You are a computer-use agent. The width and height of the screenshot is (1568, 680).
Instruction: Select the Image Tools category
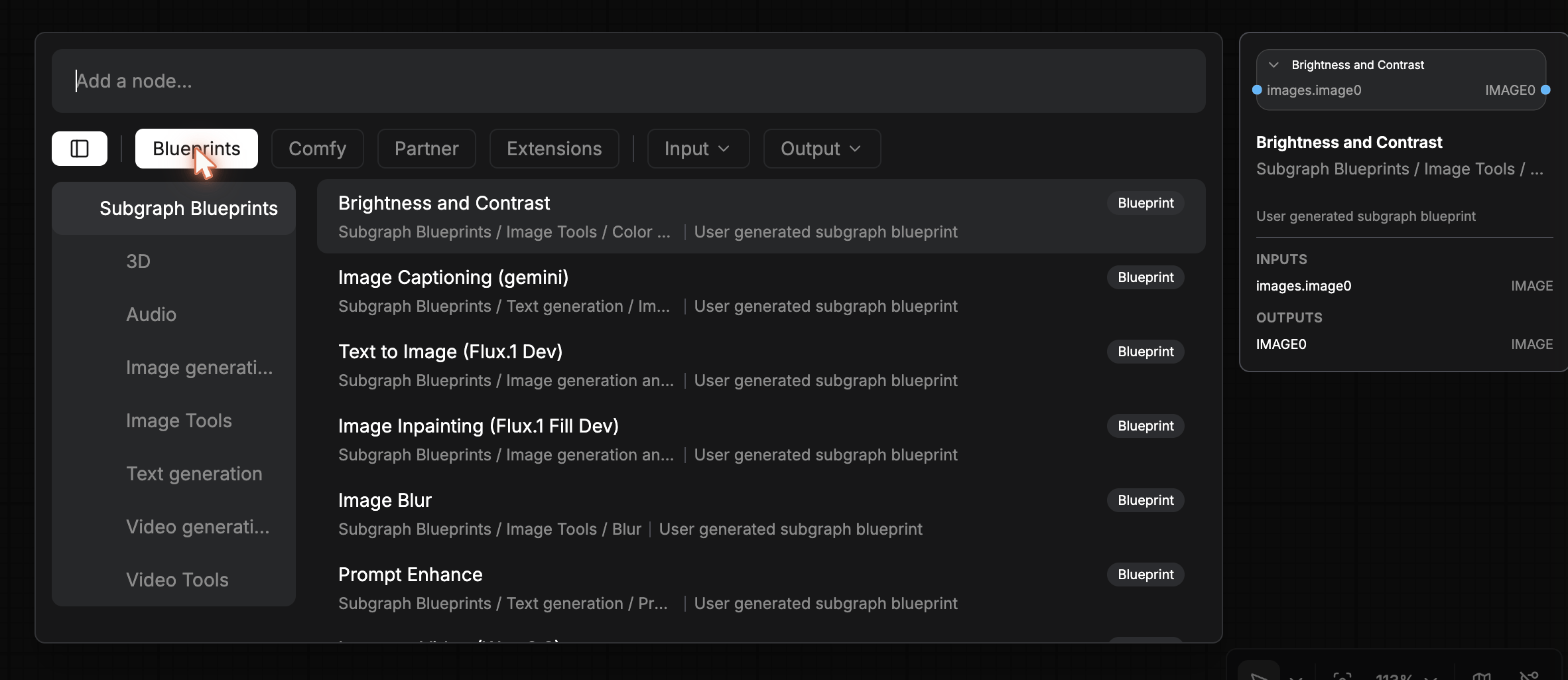coord(174,421)
